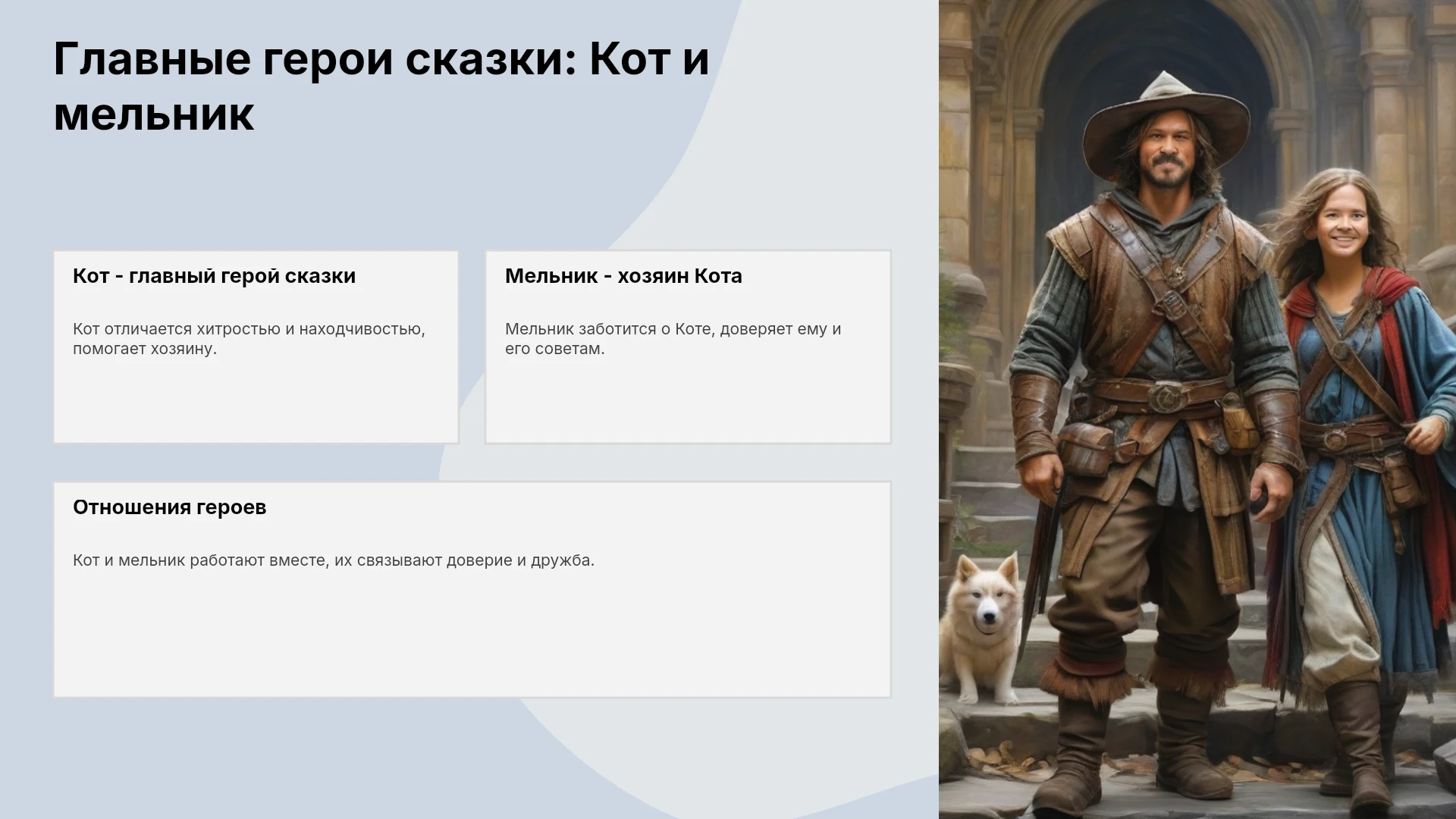
Task: Click the empty area of the Кот card
Action: coord(256,402)
